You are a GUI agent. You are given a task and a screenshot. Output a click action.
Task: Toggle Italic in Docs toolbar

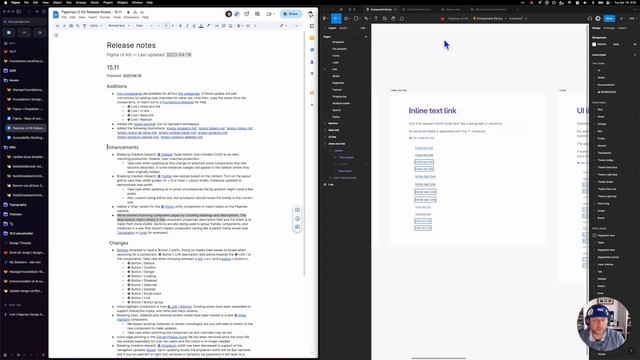pyautogui.click(x=187, y=26)
